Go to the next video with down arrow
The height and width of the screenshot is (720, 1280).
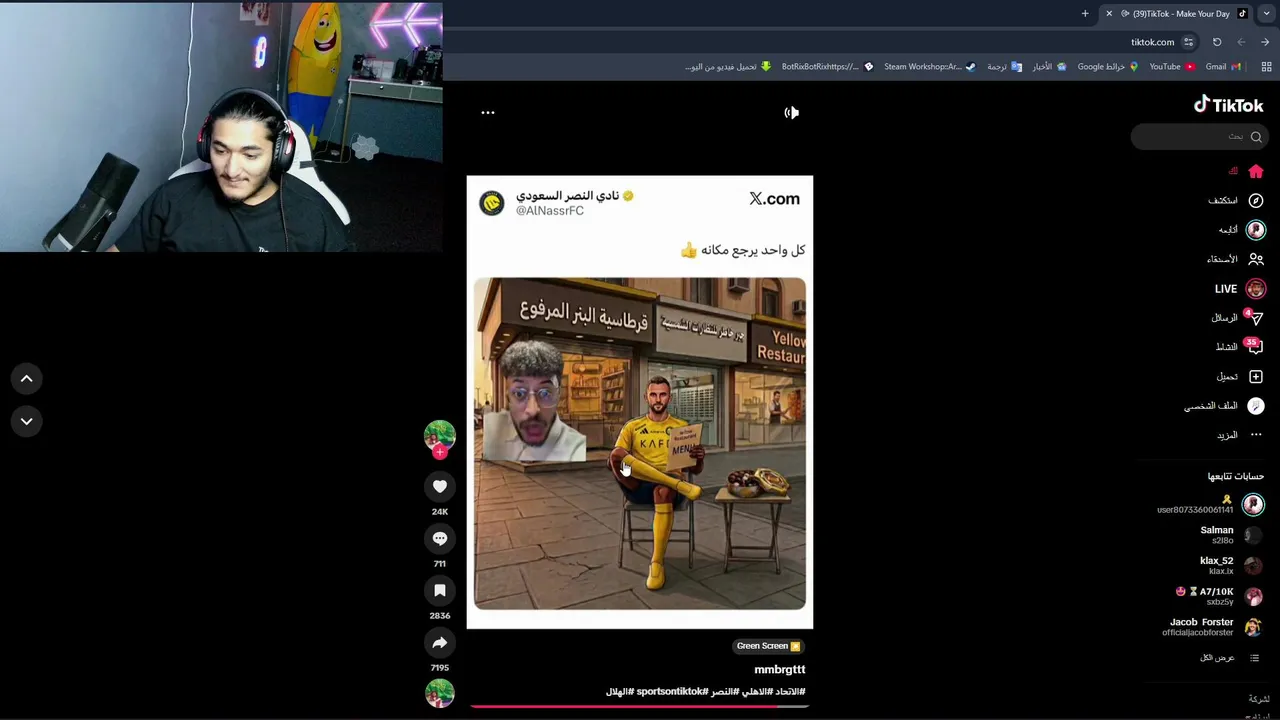pyautogui.click(x=27, y=421)
